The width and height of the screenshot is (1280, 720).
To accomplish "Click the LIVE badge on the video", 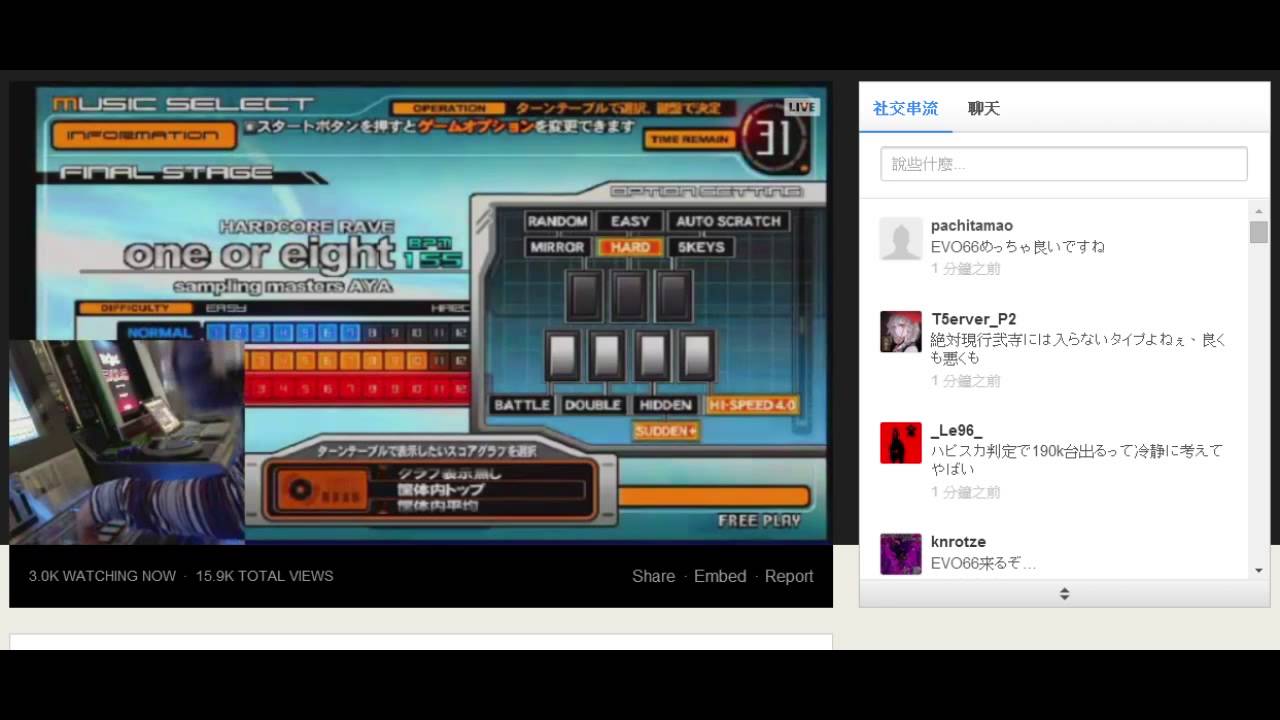I will point(802,107).
